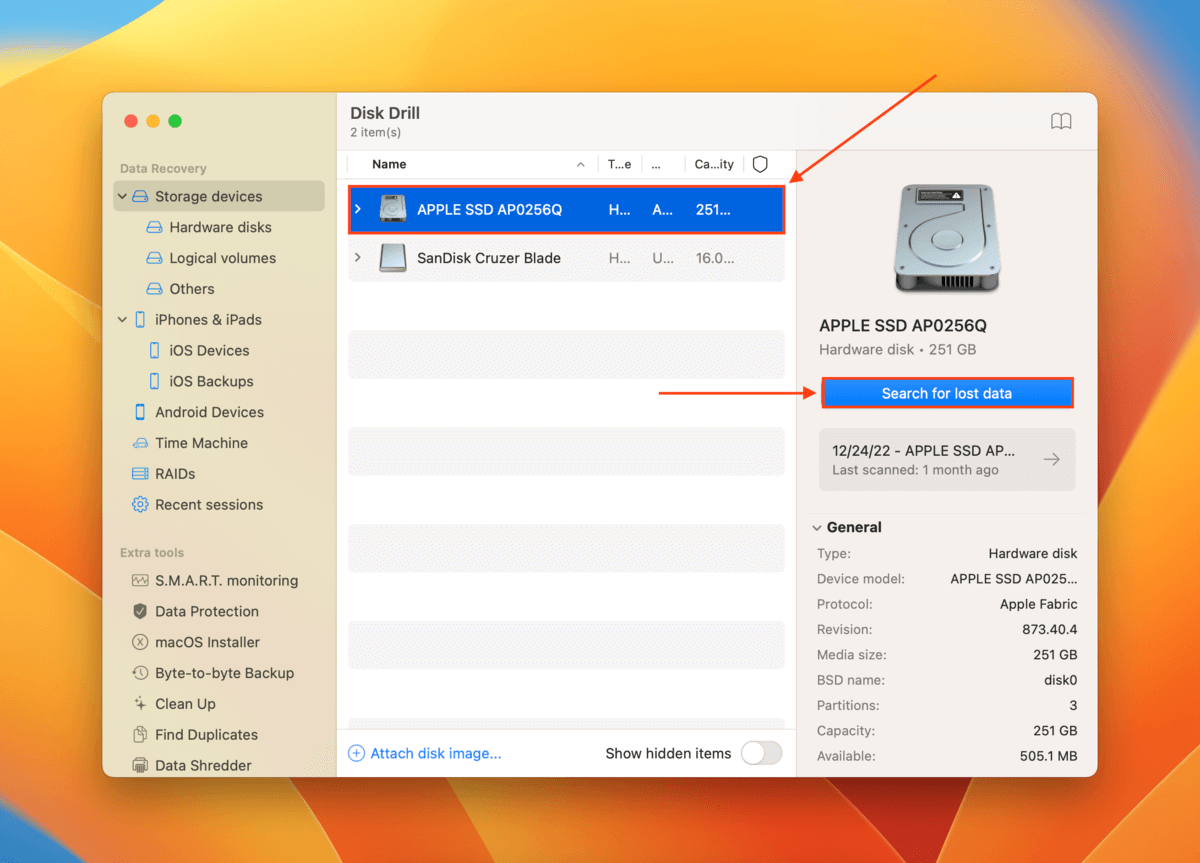Viewport: 1200px width, 863px height.
Task: Click Search for lost data button
Action: (x=947, y=393)
